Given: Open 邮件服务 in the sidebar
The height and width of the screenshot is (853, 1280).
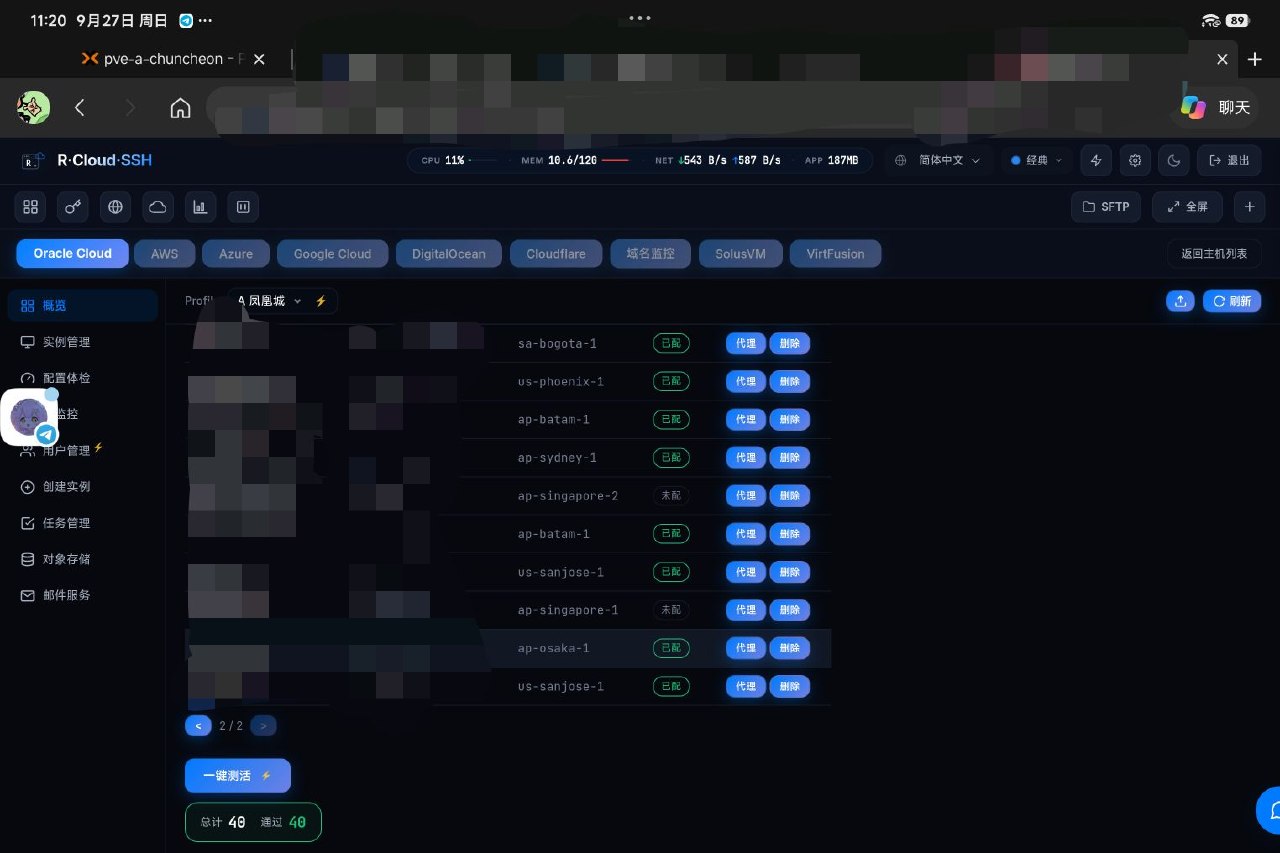Looking at the screenshot, I should [x=82, y=595].
